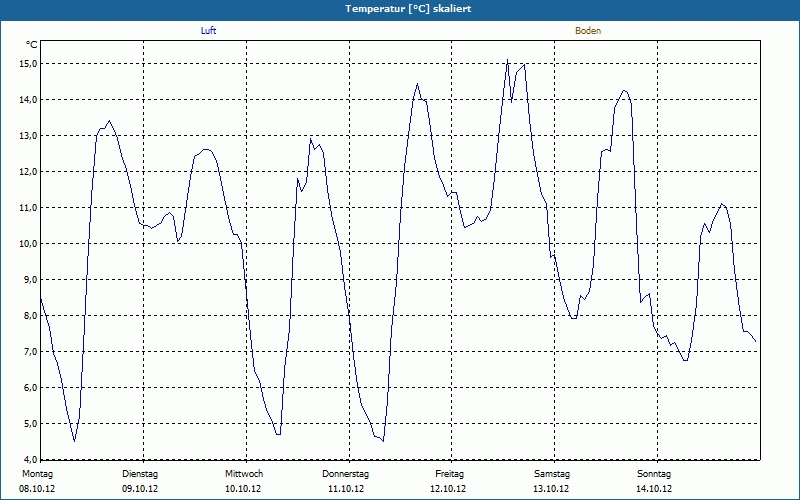Select the '10,0' axis value
800x500 pixels.
tap(29, 243)
